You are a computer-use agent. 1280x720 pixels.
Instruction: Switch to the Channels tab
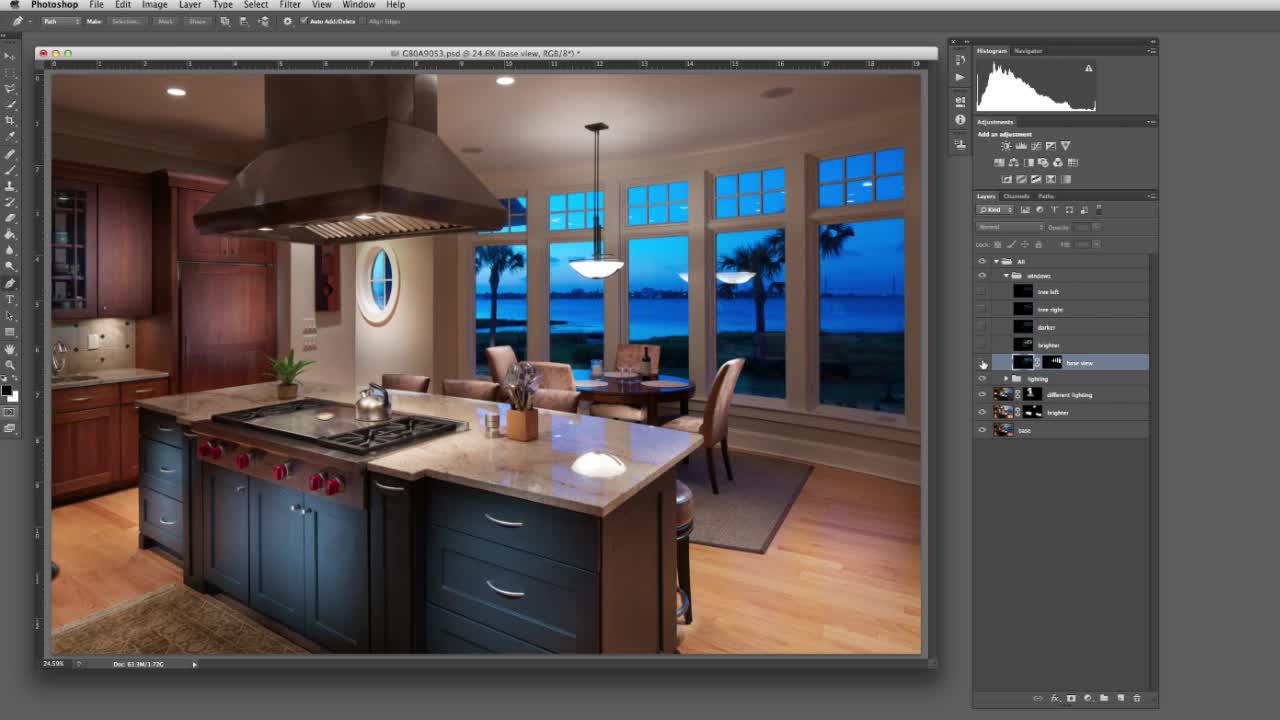[1016, 196]
